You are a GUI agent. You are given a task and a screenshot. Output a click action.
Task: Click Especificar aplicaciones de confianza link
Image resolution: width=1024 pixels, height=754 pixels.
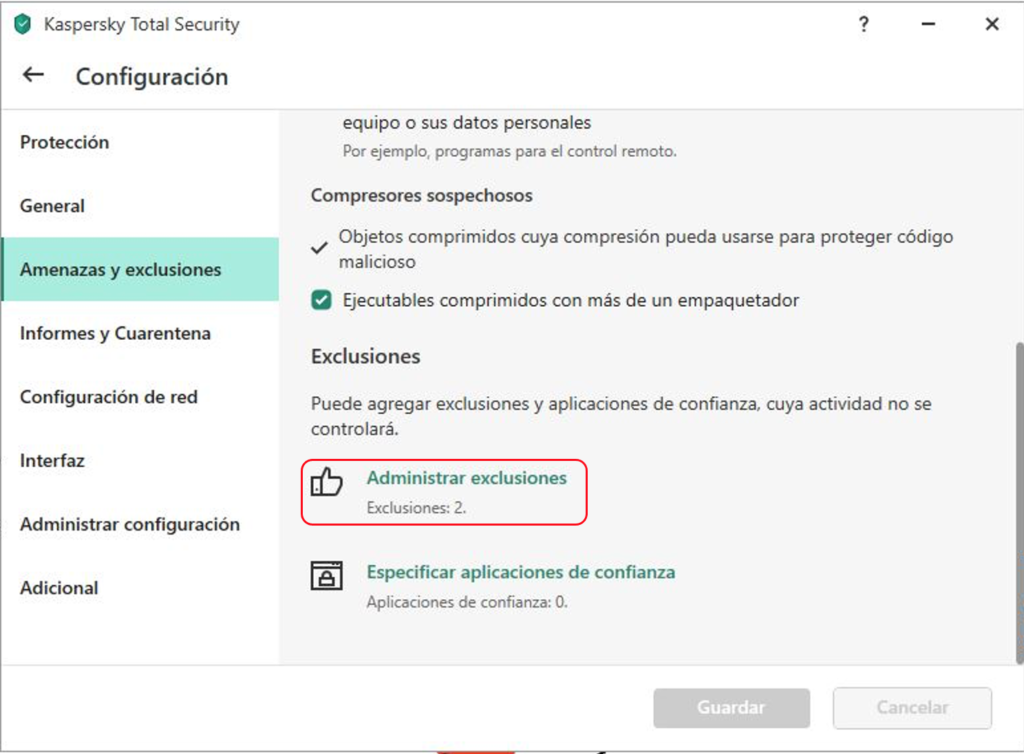pos(520,572)
